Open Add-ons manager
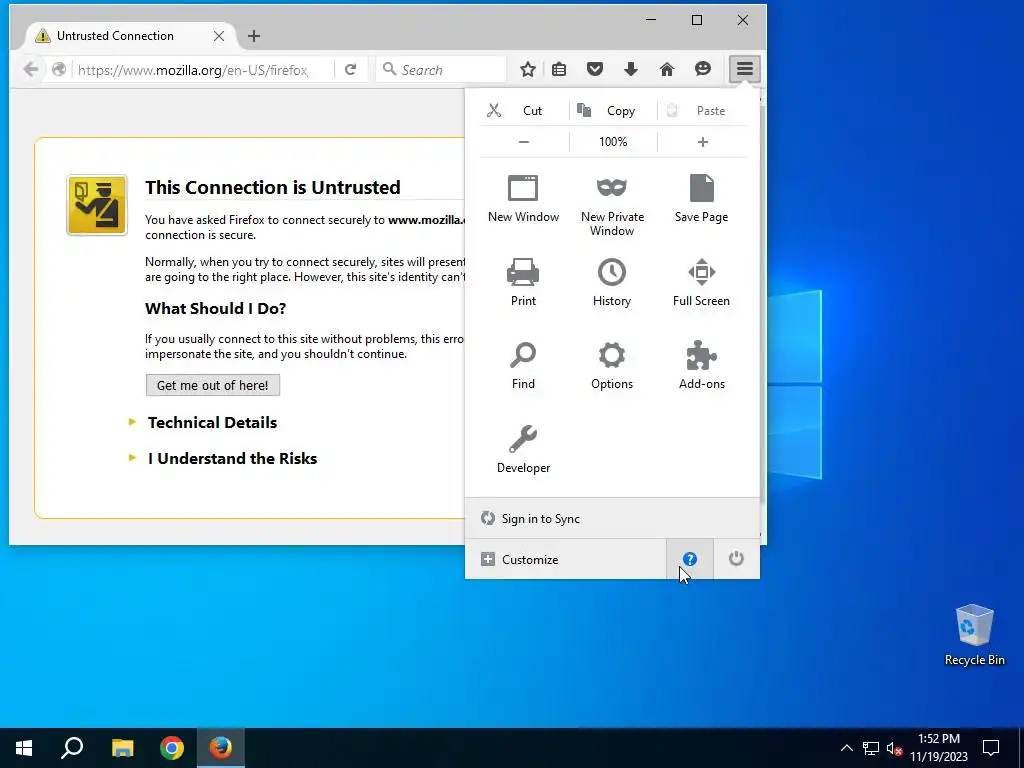1024x768 pixels. [x=701, y=366]
